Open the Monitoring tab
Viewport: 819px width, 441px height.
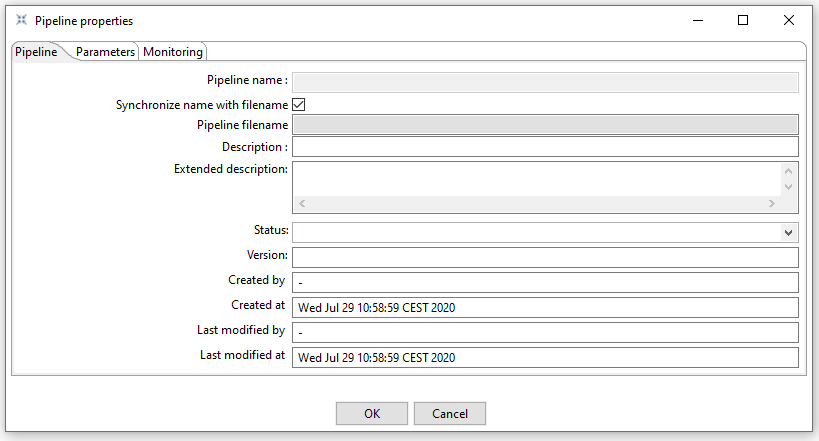pyautogui.click(x=172, y=52)
